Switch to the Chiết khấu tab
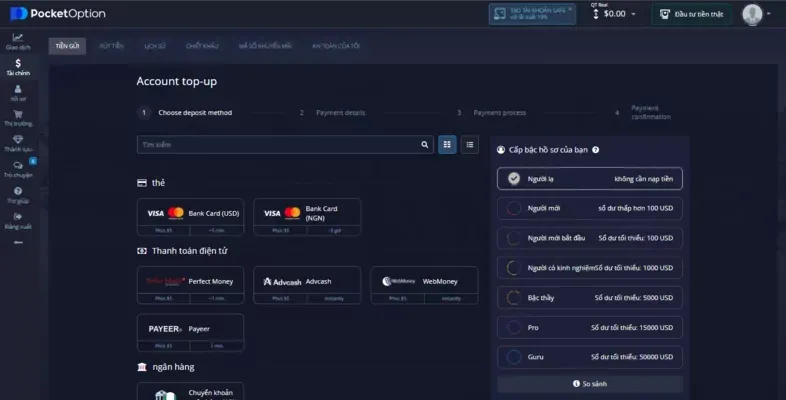Image resolution: width=786 pixels, height=400 pixels. (x=202, y=46)
